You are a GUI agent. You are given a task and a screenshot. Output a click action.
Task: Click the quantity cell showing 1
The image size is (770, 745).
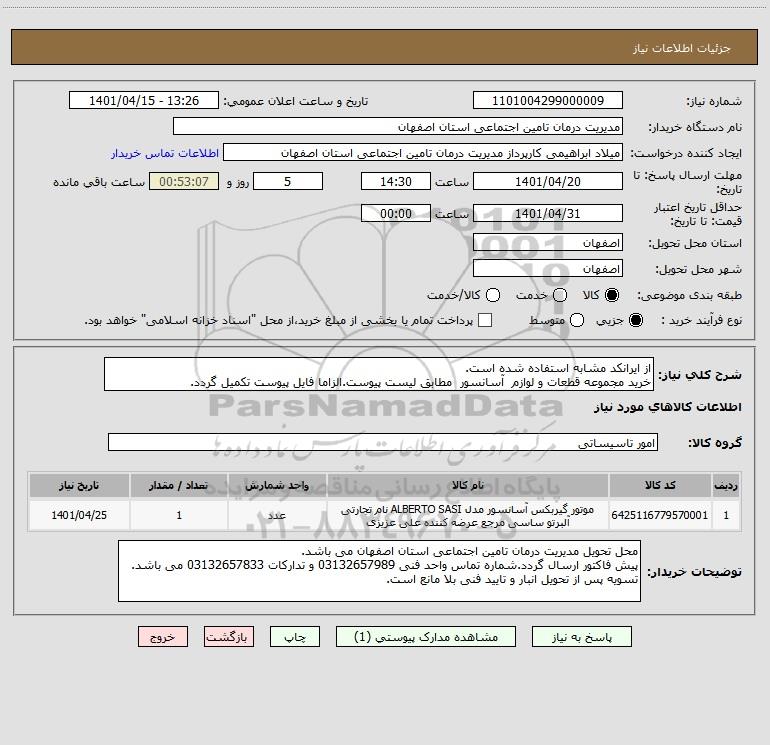179,515
